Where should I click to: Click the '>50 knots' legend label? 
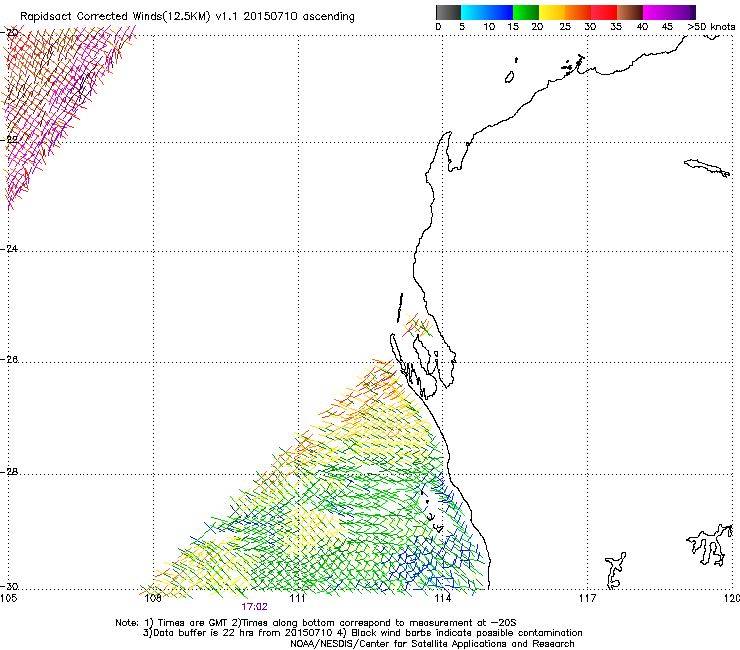711,27
